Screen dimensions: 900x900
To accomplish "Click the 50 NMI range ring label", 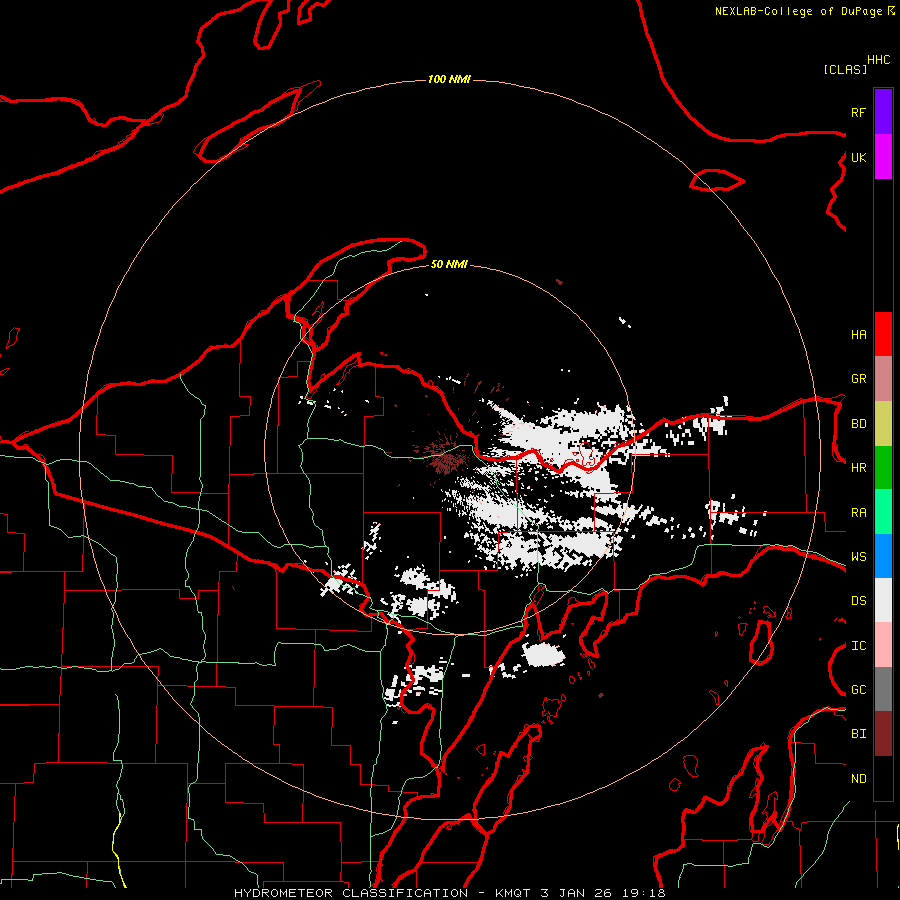I will pos(449,264).
